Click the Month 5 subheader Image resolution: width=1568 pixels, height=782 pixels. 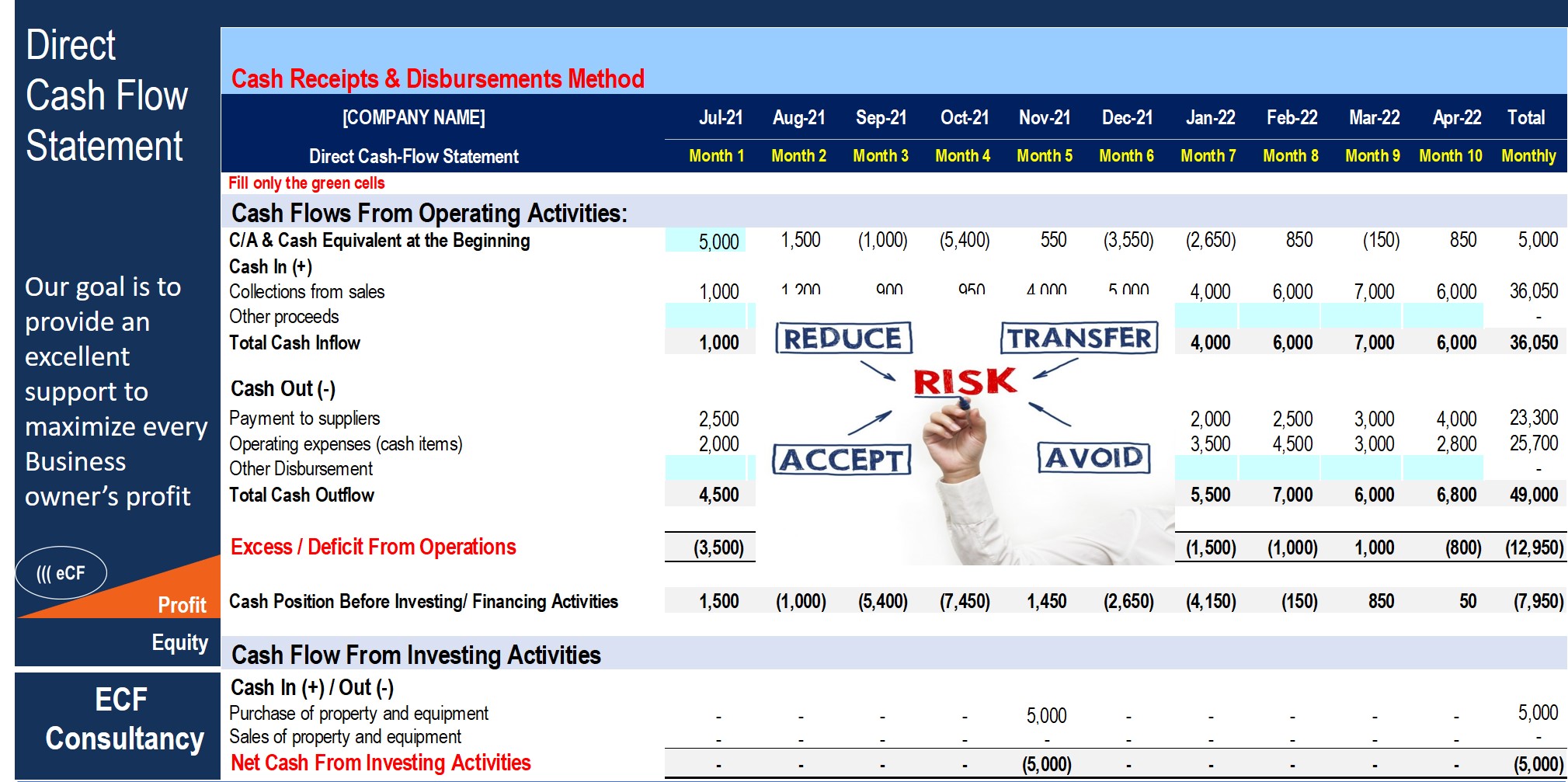[1045, 155]
